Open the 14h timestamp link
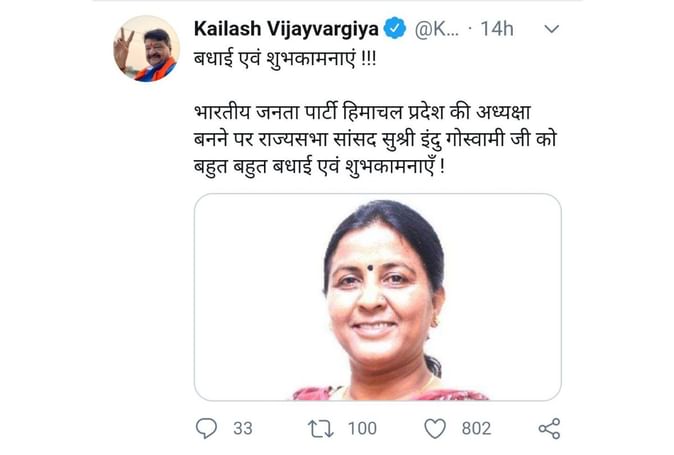Viewport: 674px width, 455px height. tap(497, 29)
